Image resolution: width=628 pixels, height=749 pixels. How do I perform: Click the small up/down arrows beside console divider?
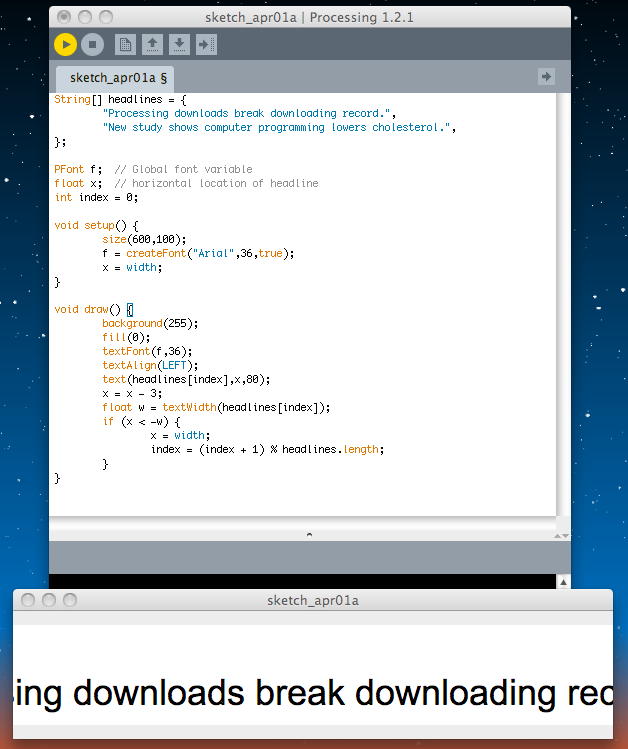tap(561, 536)
